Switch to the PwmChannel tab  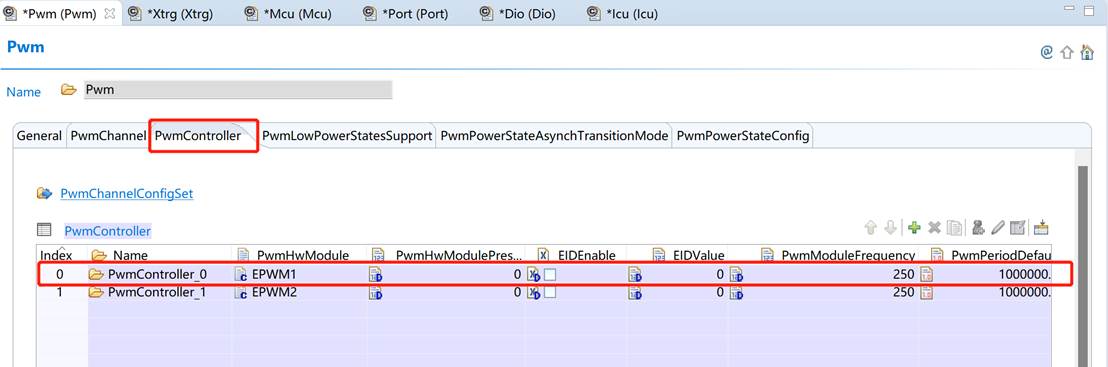coord(108,136)
